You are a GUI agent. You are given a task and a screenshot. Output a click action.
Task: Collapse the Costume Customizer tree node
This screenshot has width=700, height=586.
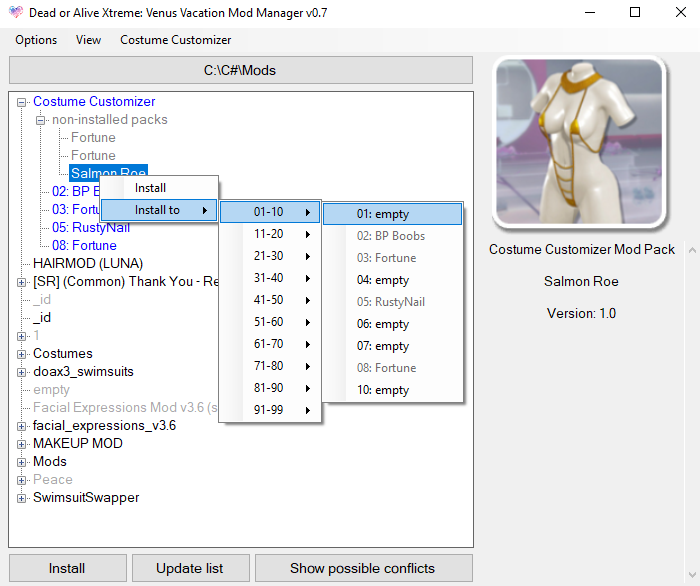(21, 103)
